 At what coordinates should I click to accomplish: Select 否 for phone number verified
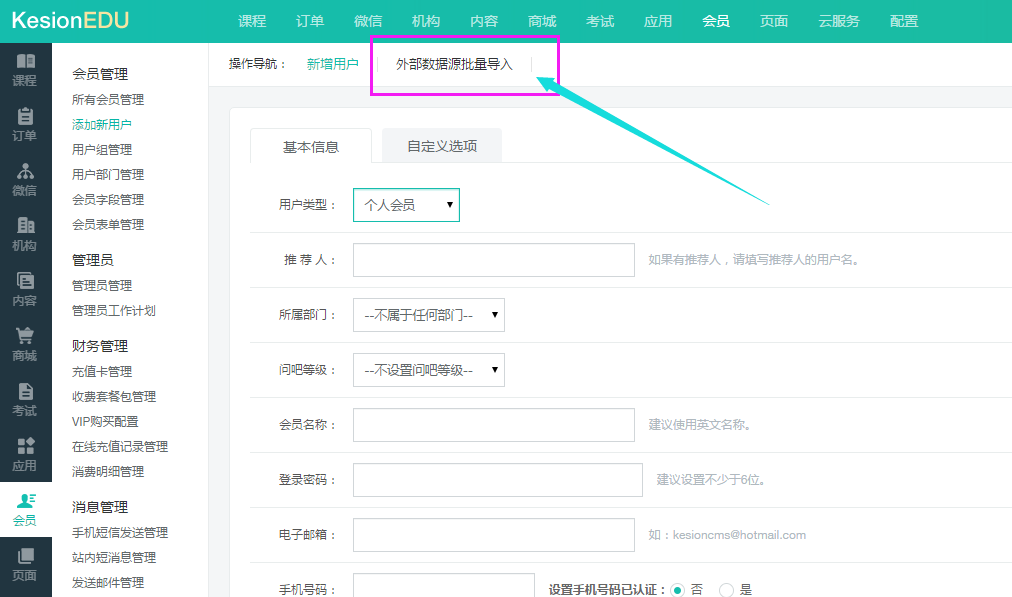pos(678,590)
